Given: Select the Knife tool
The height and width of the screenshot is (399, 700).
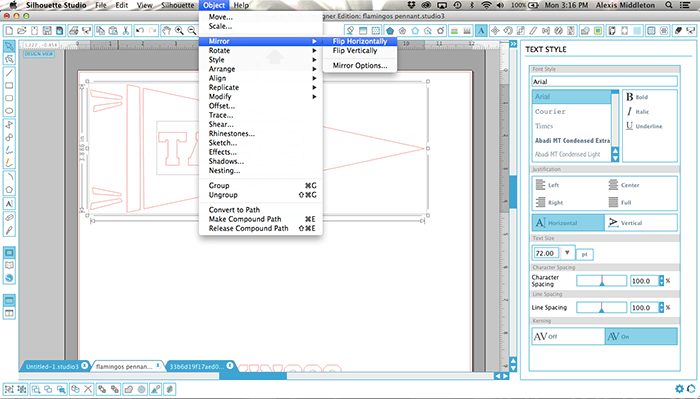Looking at the screenshot, I should (x=9, y=230).
